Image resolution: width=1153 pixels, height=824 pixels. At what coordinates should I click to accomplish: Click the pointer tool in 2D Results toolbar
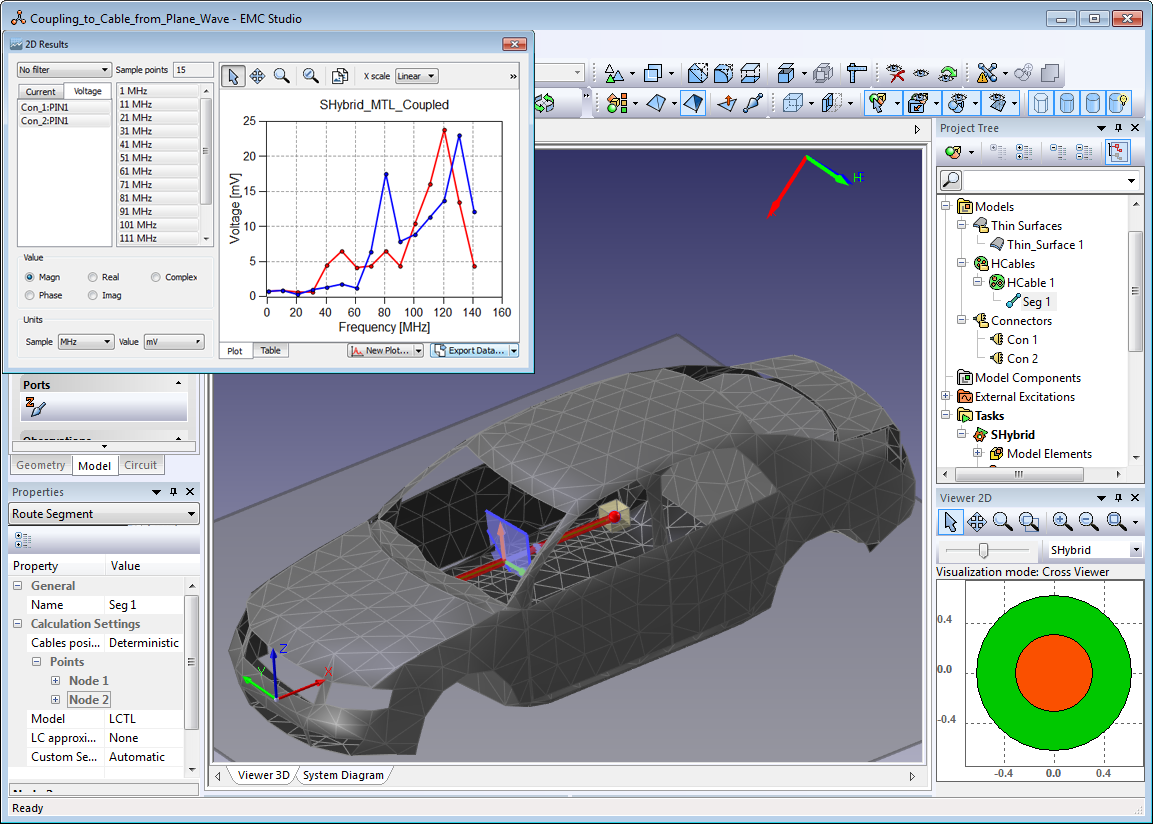(x=232, y=76)
